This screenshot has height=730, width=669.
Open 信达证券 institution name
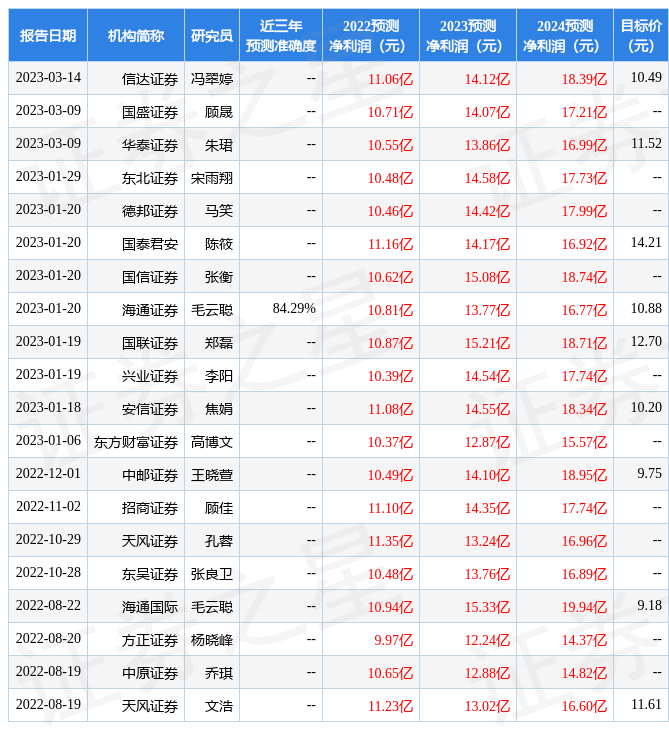coord(150,78)
